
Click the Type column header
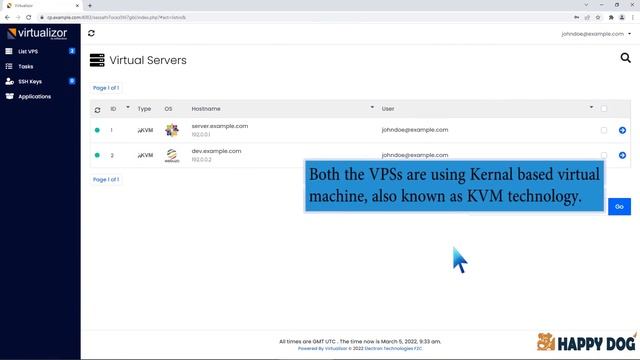(144, 109)
